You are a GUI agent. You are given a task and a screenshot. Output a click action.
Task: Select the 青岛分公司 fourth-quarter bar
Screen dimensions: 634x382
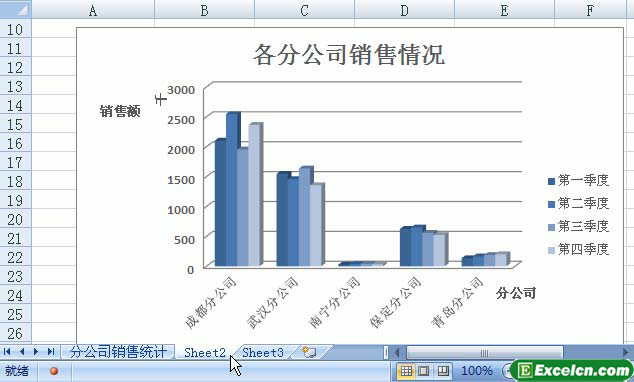tap(501, 259)
